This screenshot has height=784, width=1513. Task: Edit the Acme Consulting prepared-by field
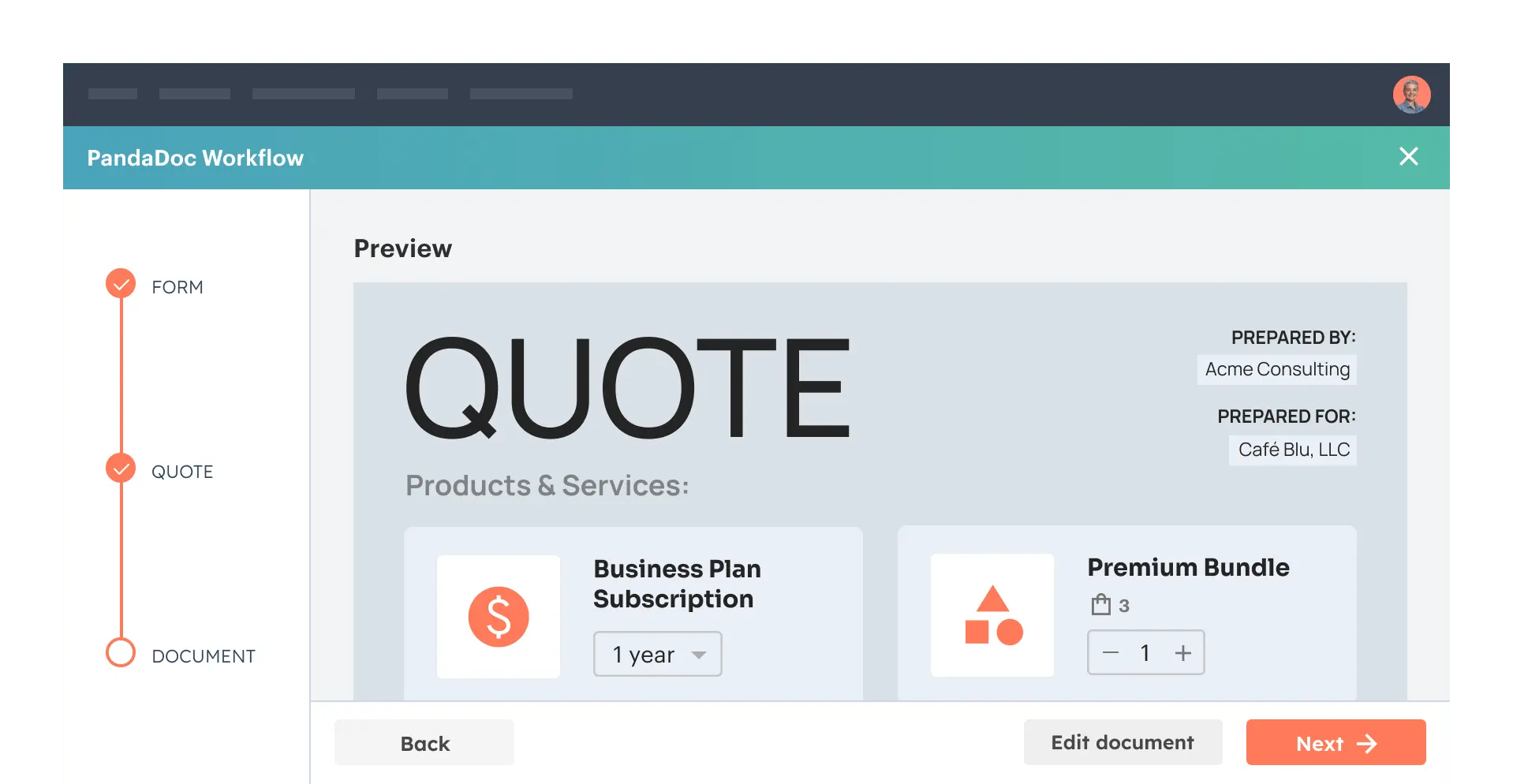[1277, 370]
